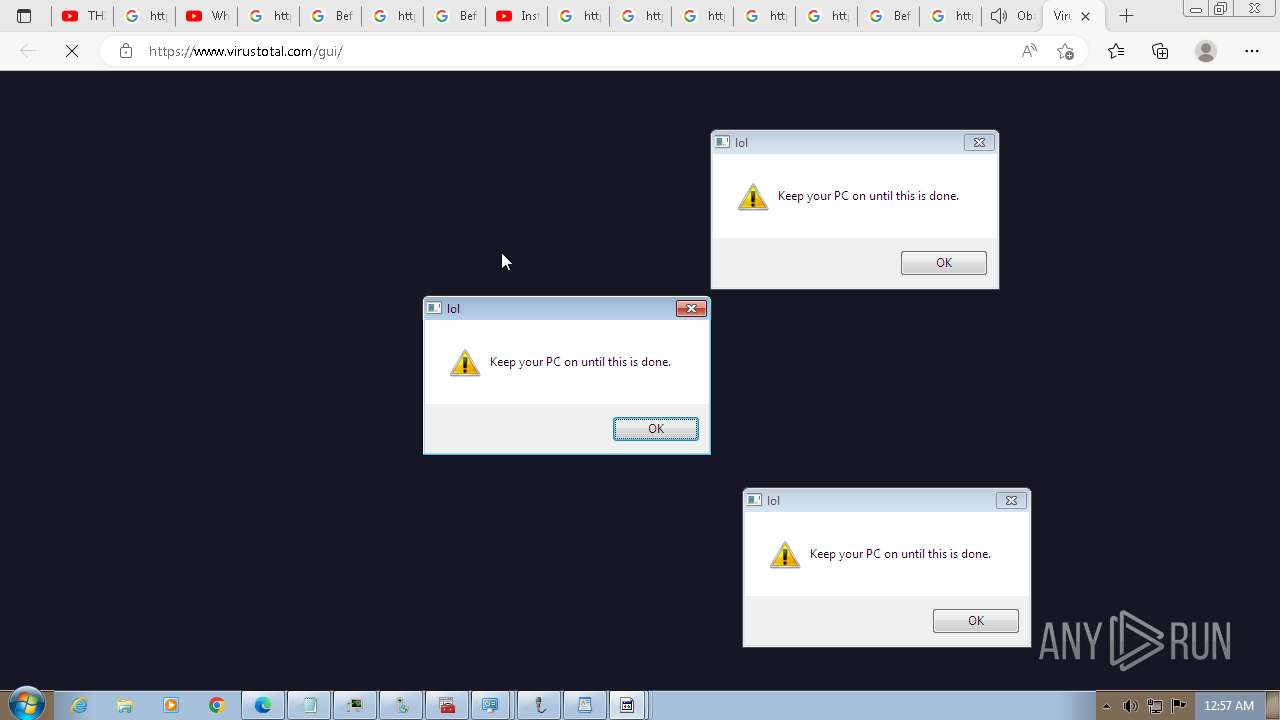Click OK in the lower-right lol dialog
The height and width of the screenshot is (720, 1280).
[976, 620]
